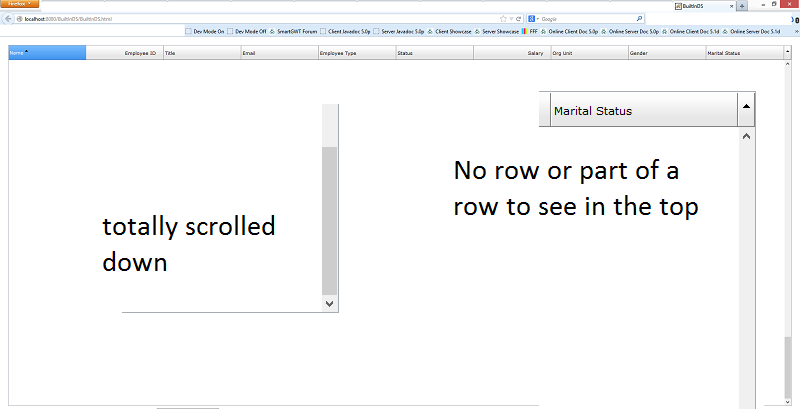Image resolution: width=800 pixels, height=409 pixels.
Task: Switch to the BuiltInDS browser tab
Action: [x=700, y=5]
